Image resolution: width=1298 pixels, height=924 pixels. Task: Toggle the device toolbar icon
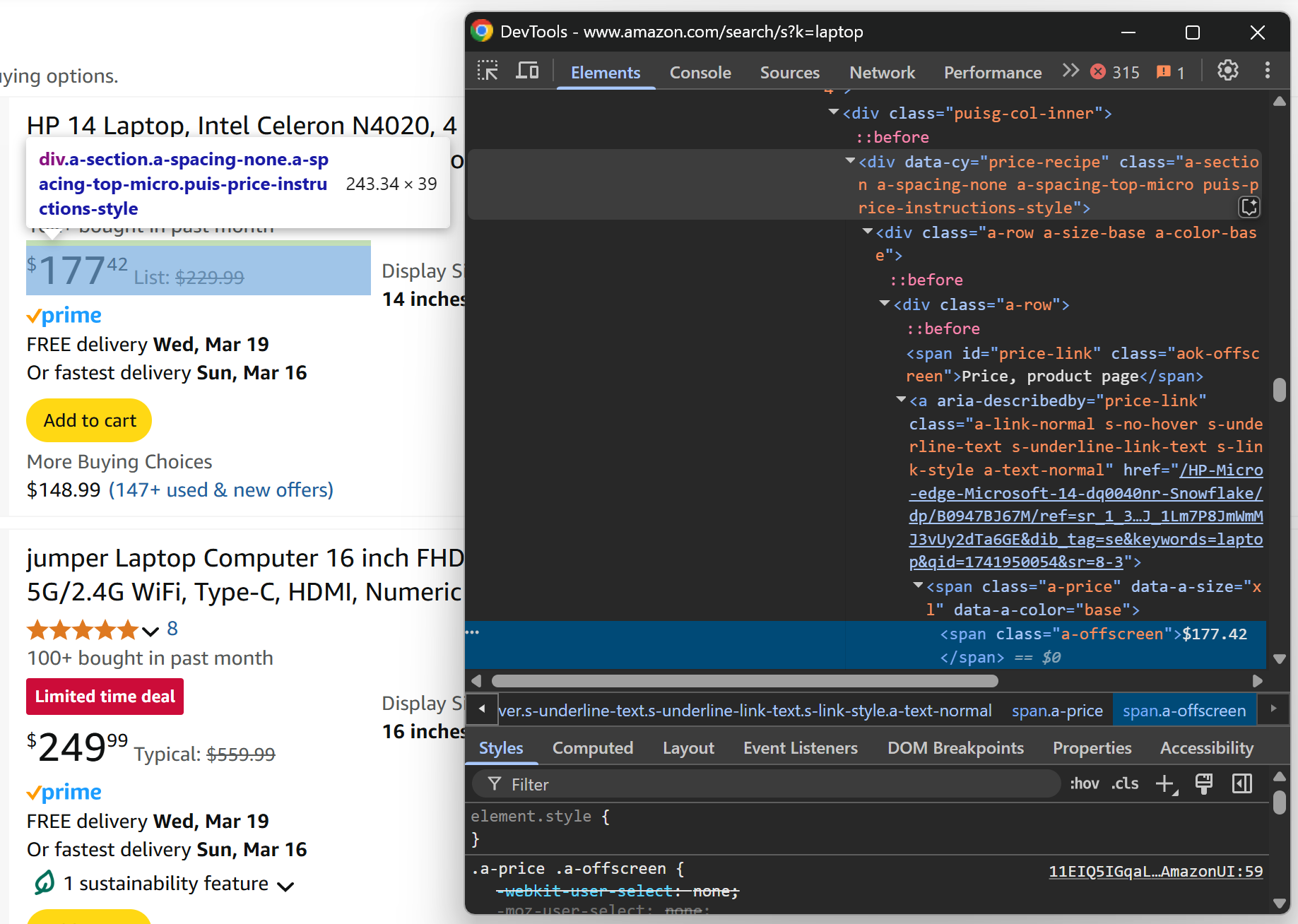[527, 71]
